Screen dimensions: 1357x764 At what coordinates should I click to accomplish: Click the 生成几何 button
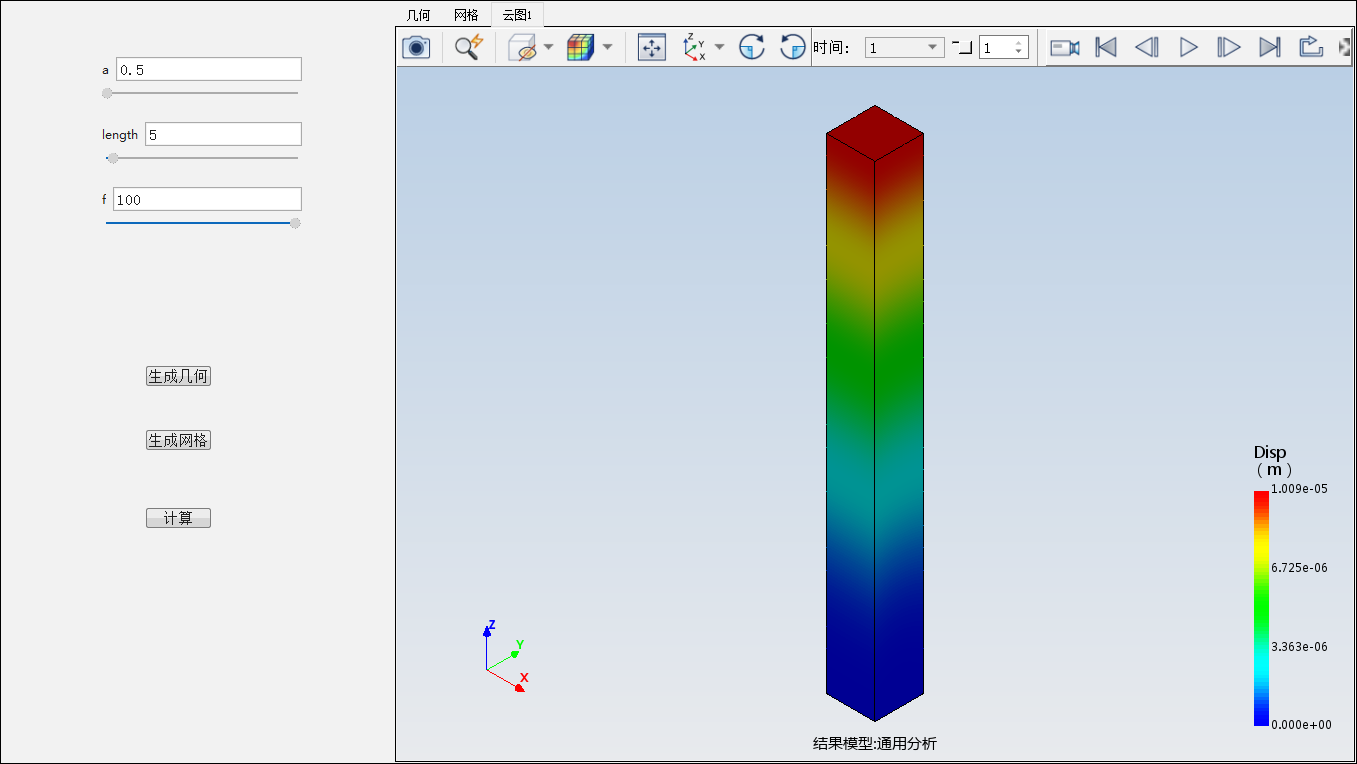pos(178,376)
